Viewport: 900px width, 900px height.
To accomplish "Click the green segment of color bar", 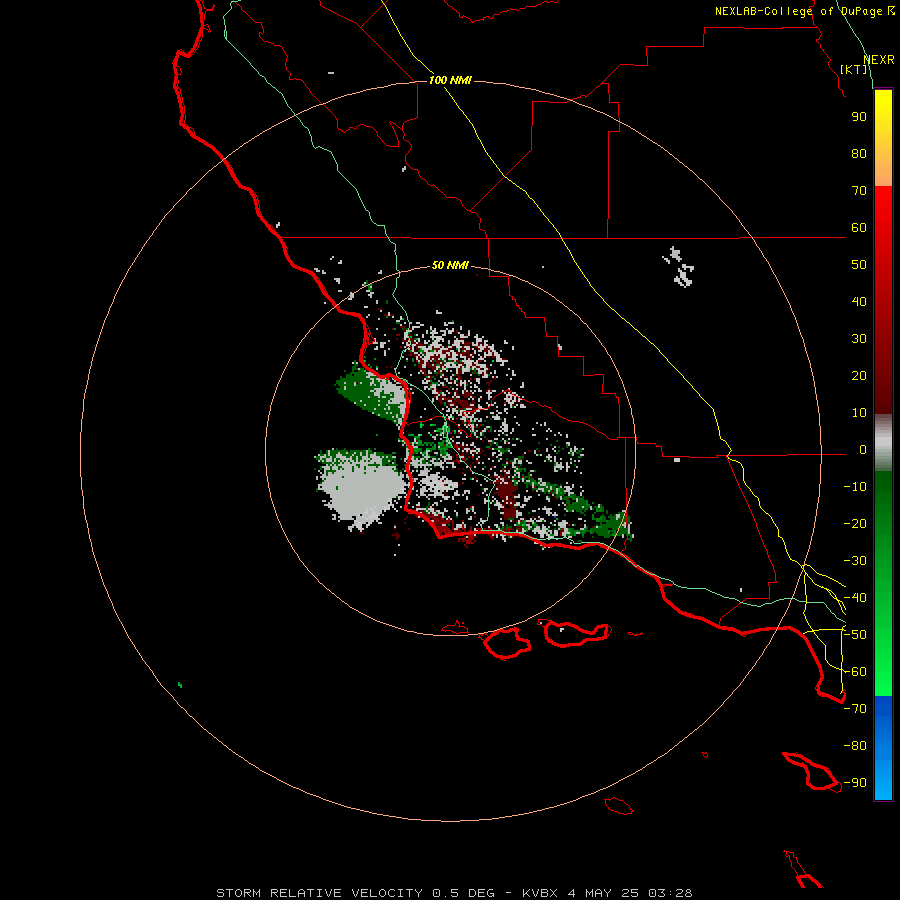I will click(x=883, y=584).
